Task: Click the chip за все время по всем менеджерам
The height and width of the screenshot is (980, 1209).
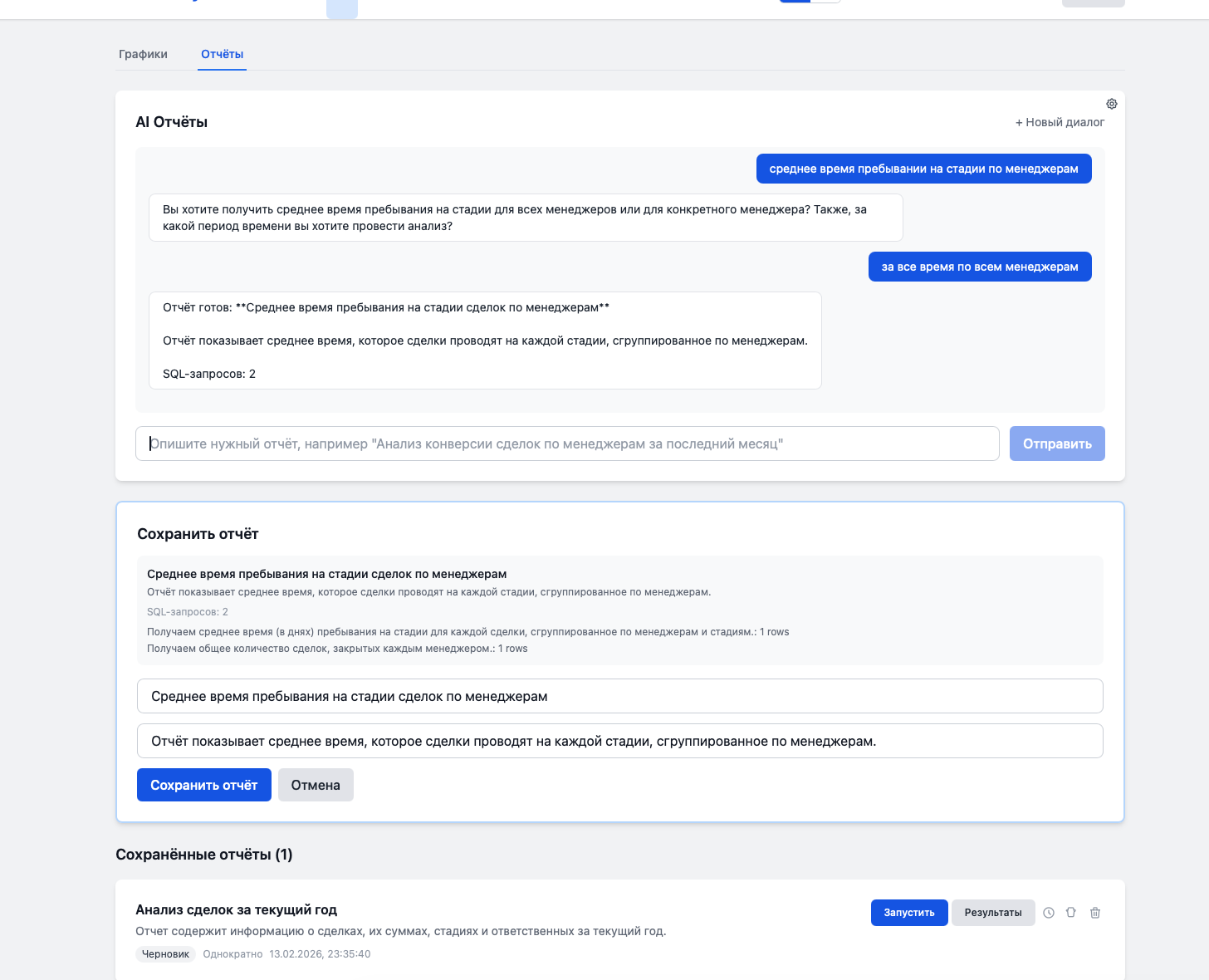Action: click(x=980, y=266)
